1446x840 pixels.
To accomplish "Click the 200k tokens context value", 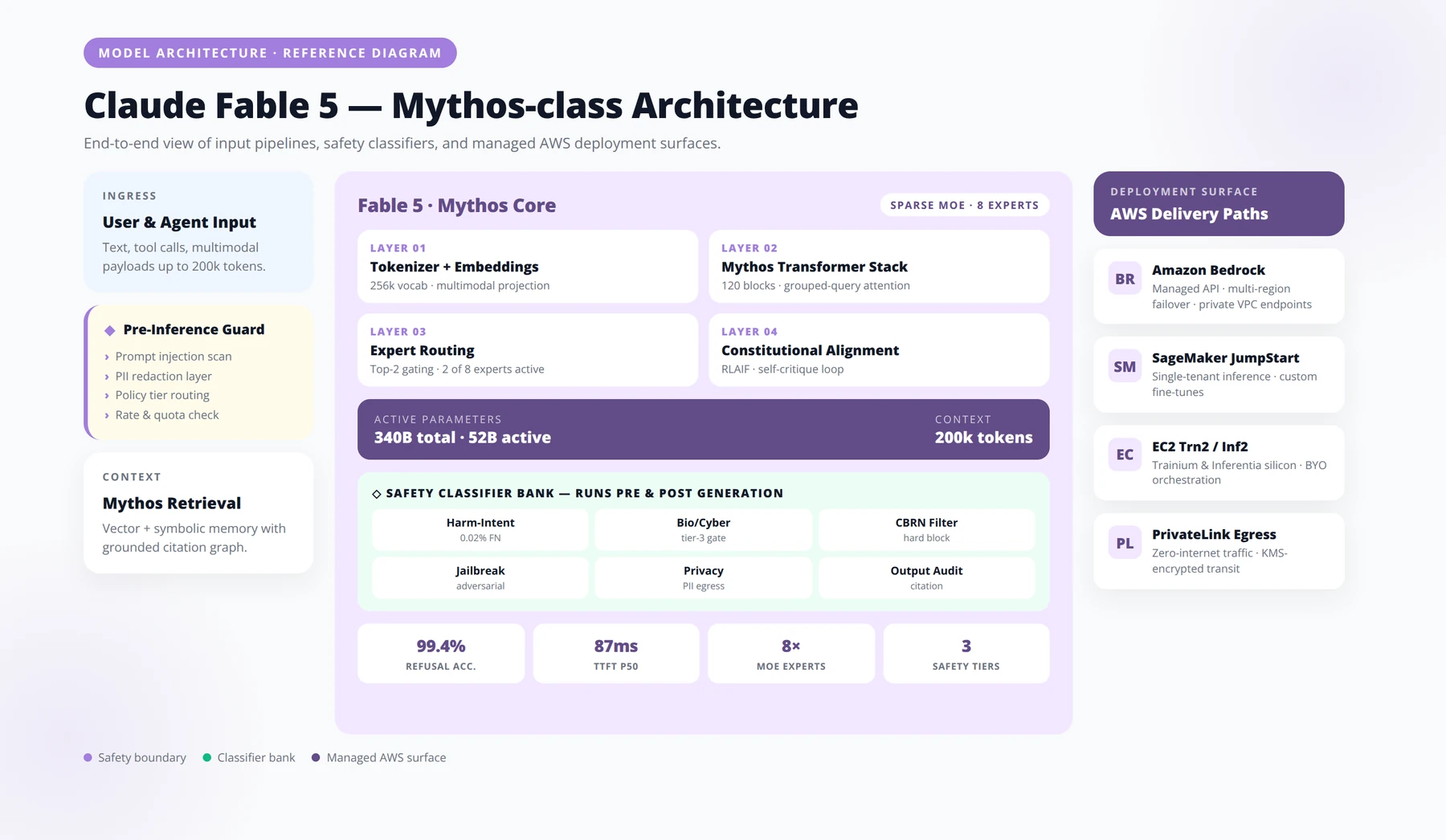I will 983,438.
